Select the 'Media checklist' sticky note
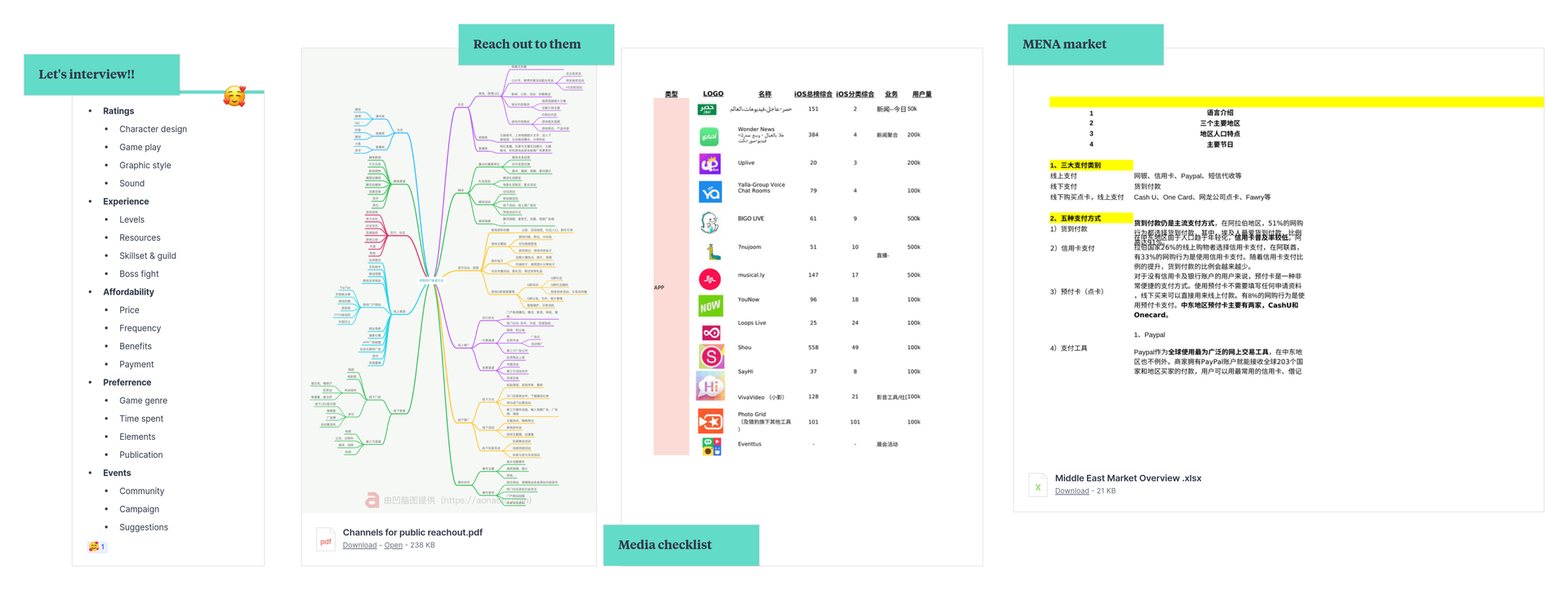Screen dimensions: 1568x590 point(681,545)
